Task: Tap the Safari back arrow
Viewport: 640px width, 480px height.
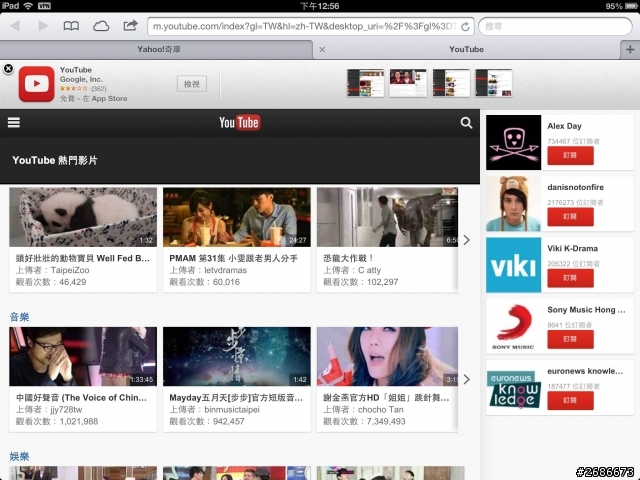Action: 15,26
